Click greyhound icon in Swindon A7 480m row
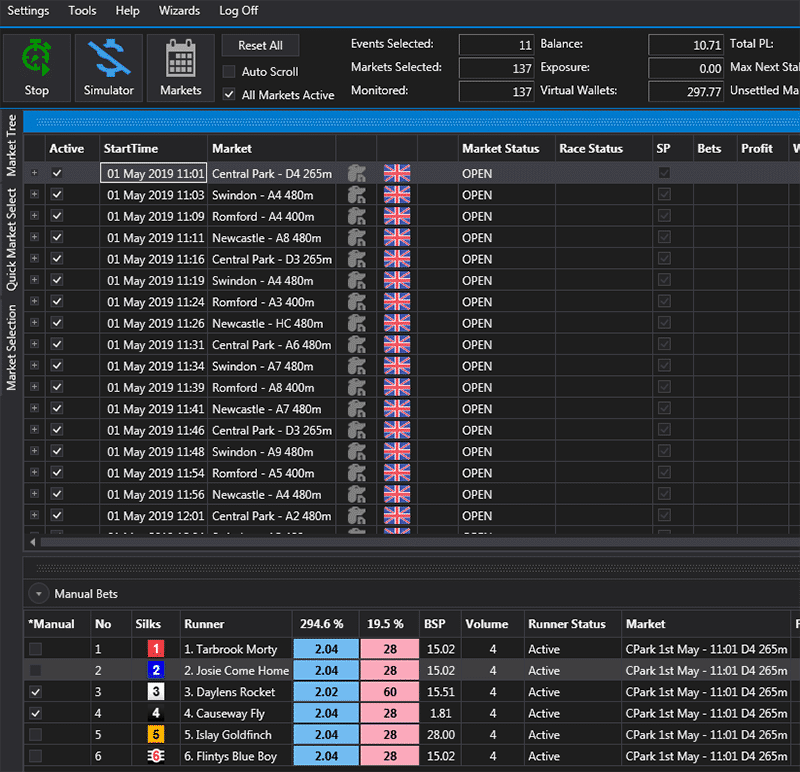Viewport: 800px width, 772px height. click(x=357, y=366)
